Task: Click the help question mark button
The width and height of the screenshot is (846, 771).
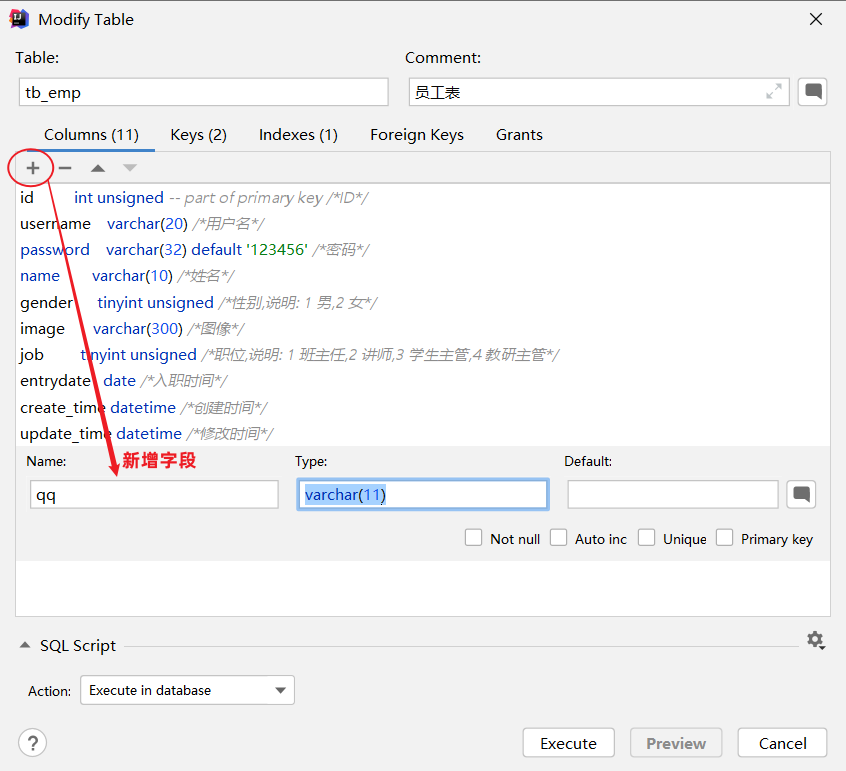Action: tap(33, 743)
